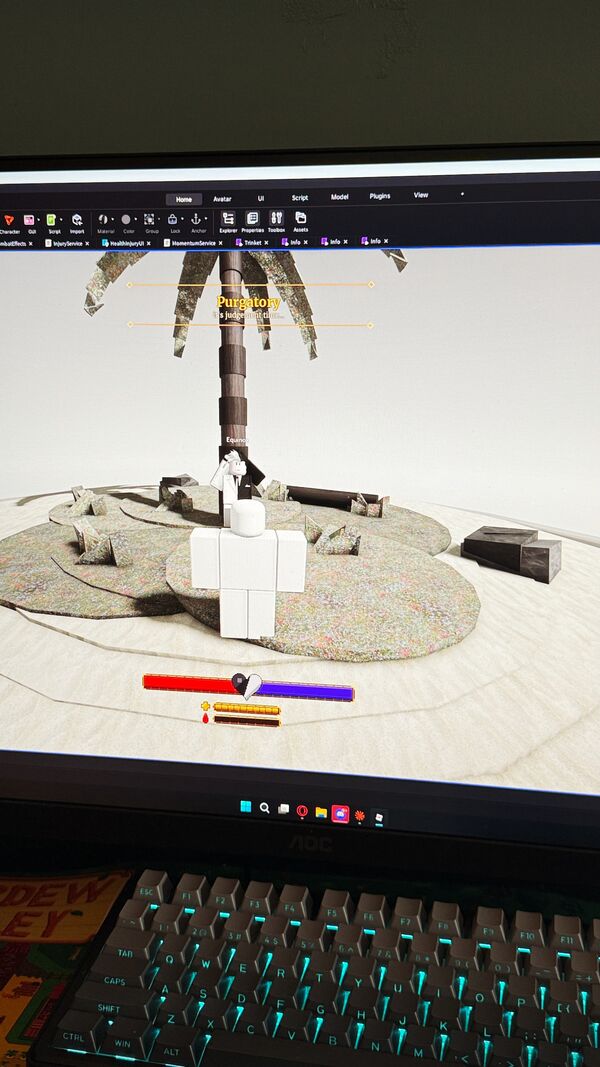Click the split heart icon between the bars
Image resolution: width=600 pixels, height=1067 pixels.
click(246, 686)
